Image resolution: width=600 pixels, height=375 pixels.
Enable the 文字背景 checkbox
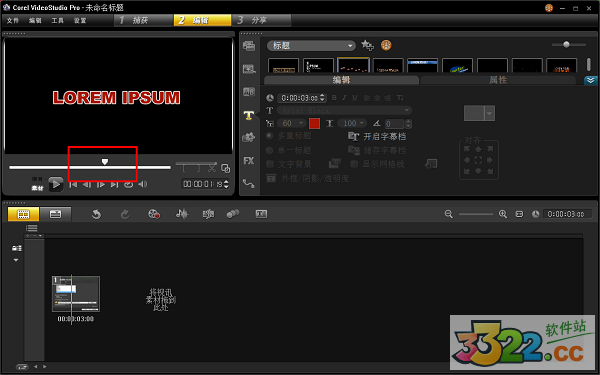pos(270,164)
